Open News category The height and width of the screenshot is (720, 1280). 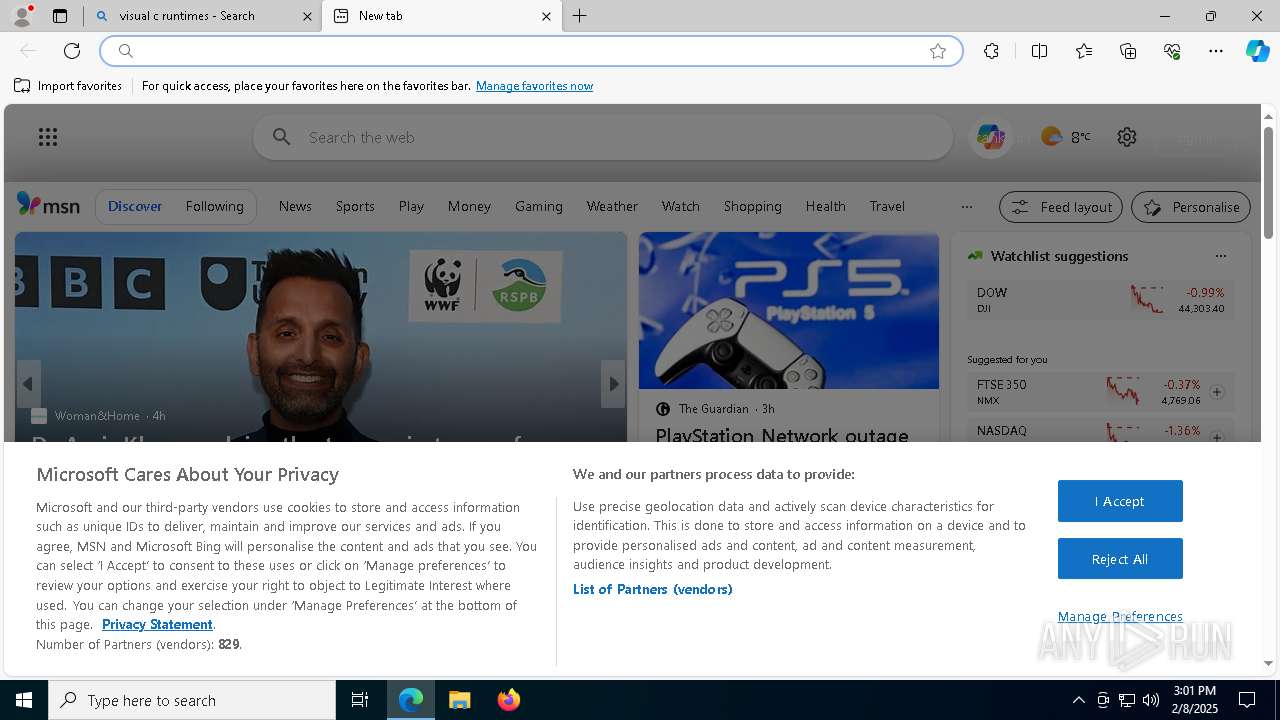click(x=295, y=206)
